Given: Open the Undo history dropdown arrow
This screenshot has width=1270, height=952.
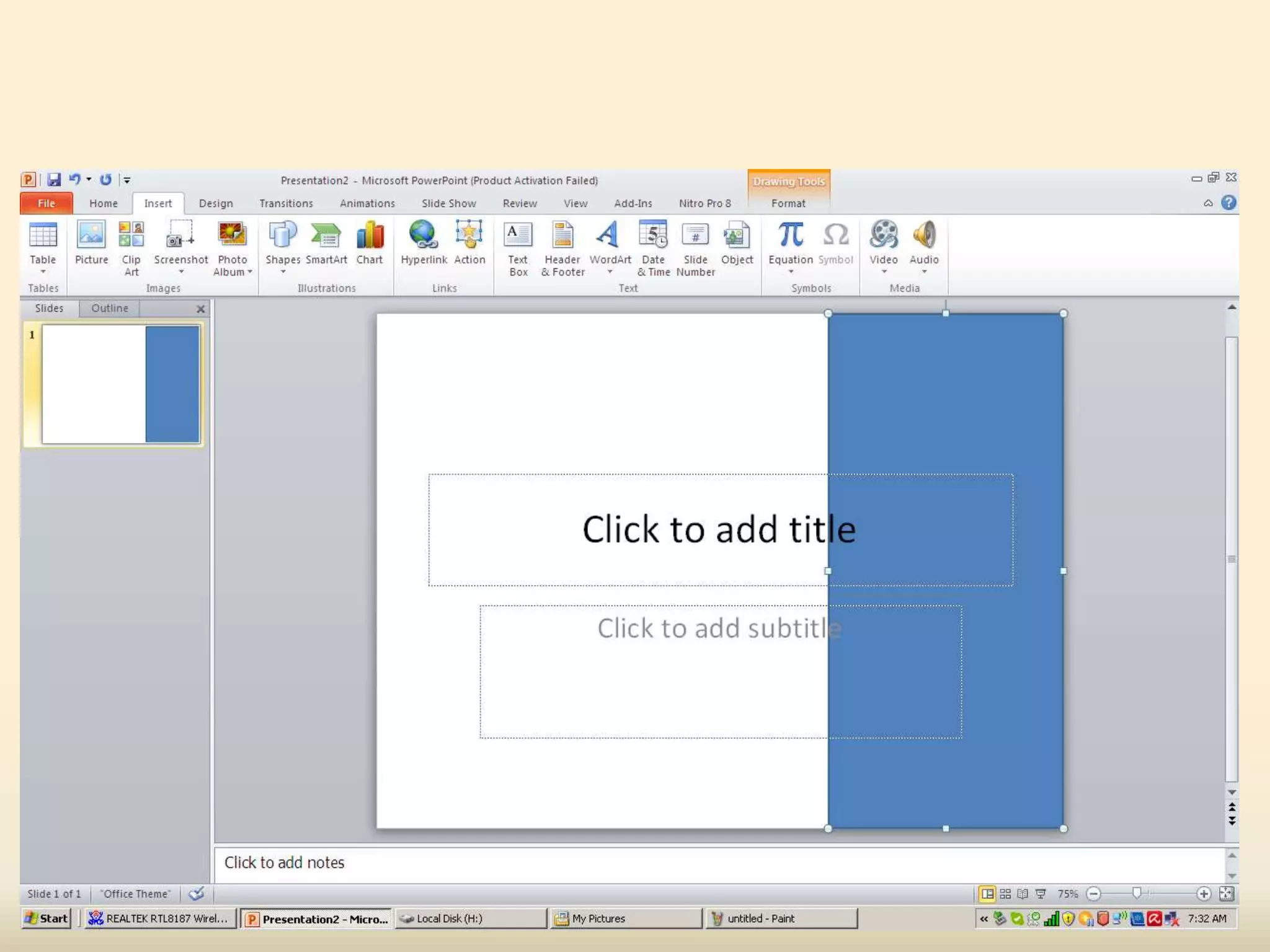Looking at the screenshot, I should pyautogui.click(x=89, y=179).
